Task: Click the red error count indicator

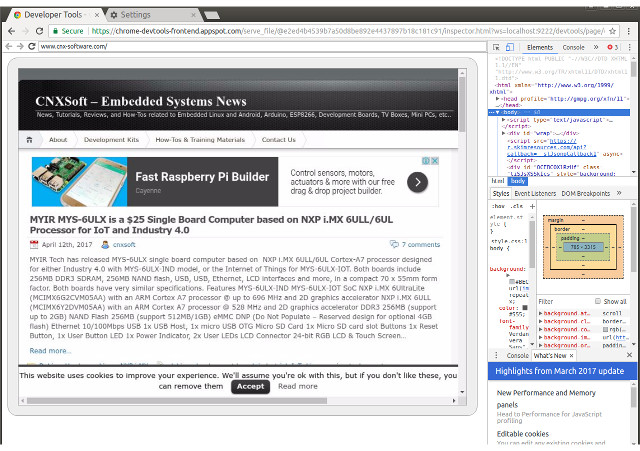Action: [613, 47]
